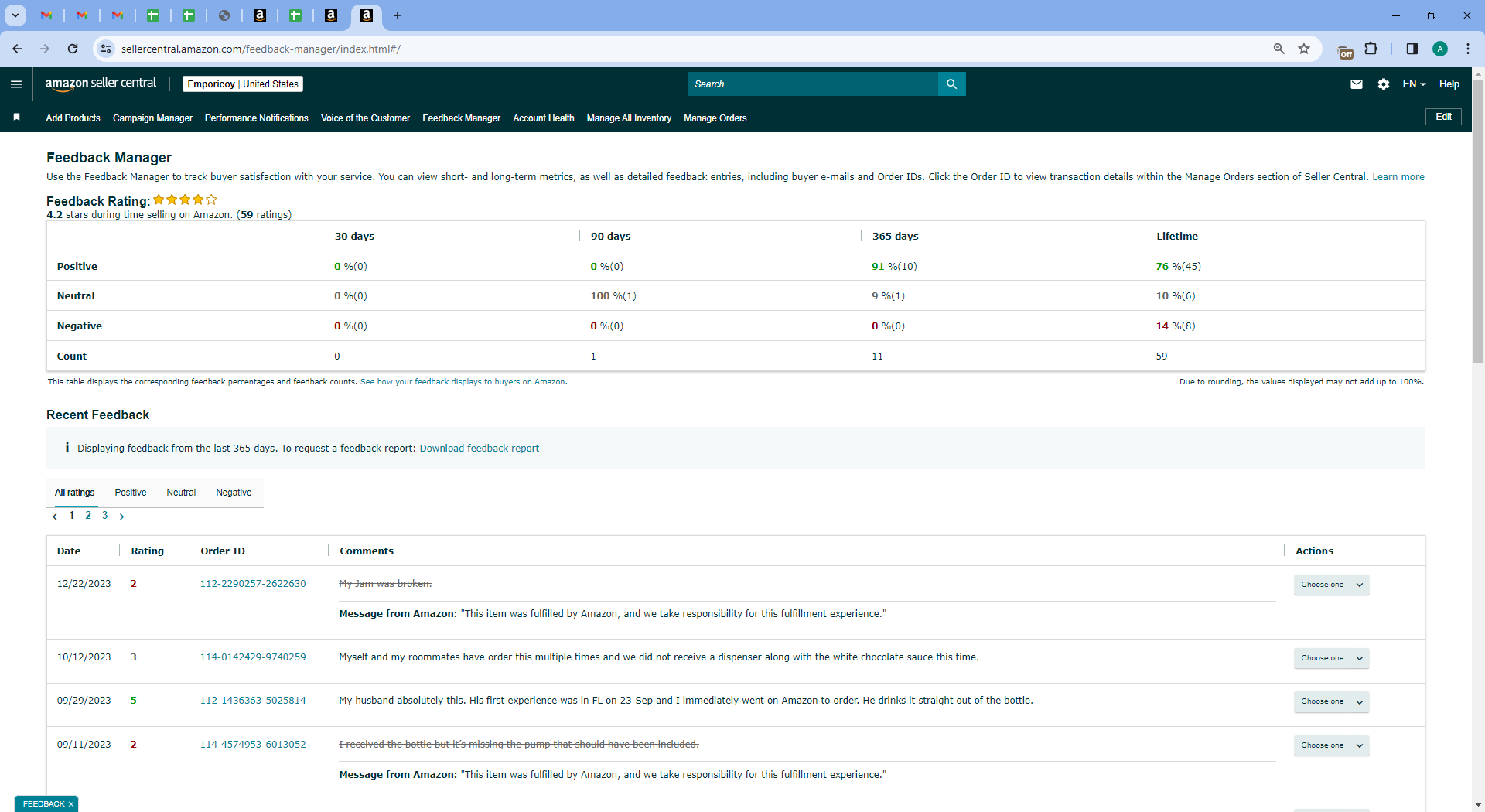Viewport: 1485px width, 812px height.
Task: Go forward with the browser forward arrow
Action: (x=45, y=49)
